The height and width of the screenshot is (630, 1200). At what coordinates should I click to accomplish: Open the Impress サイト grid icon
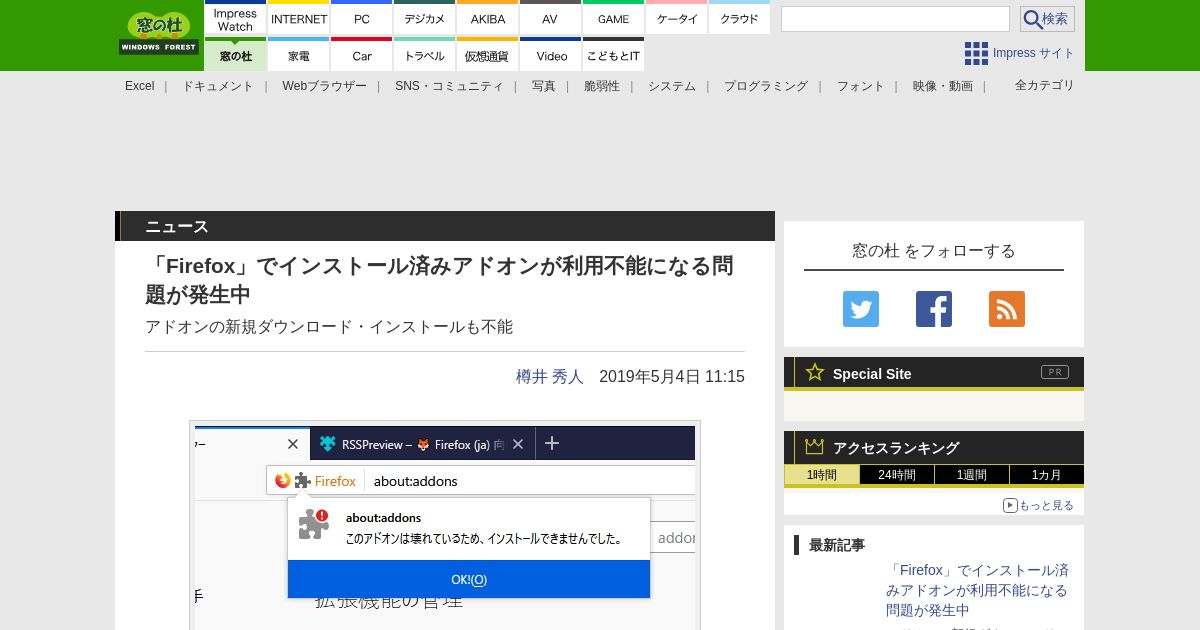tap(976, 53)
